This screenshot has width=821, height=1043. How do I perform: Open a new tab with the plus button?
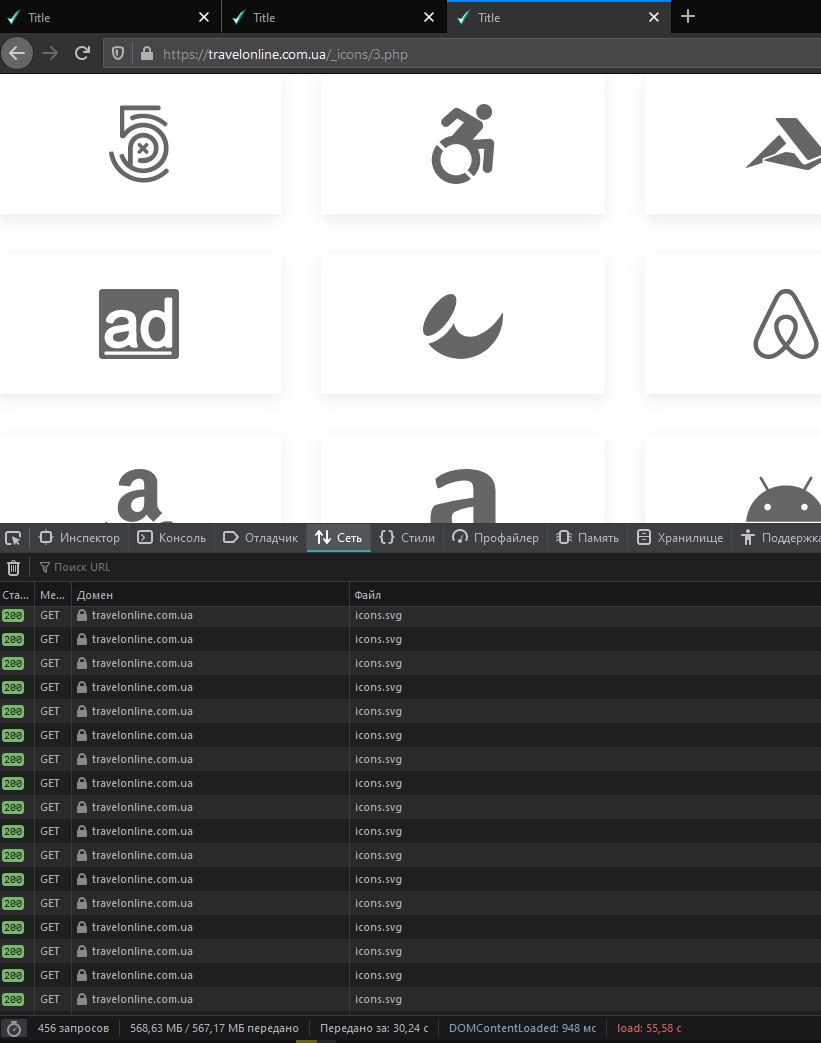pyautogui.click(x=688, y=17)
